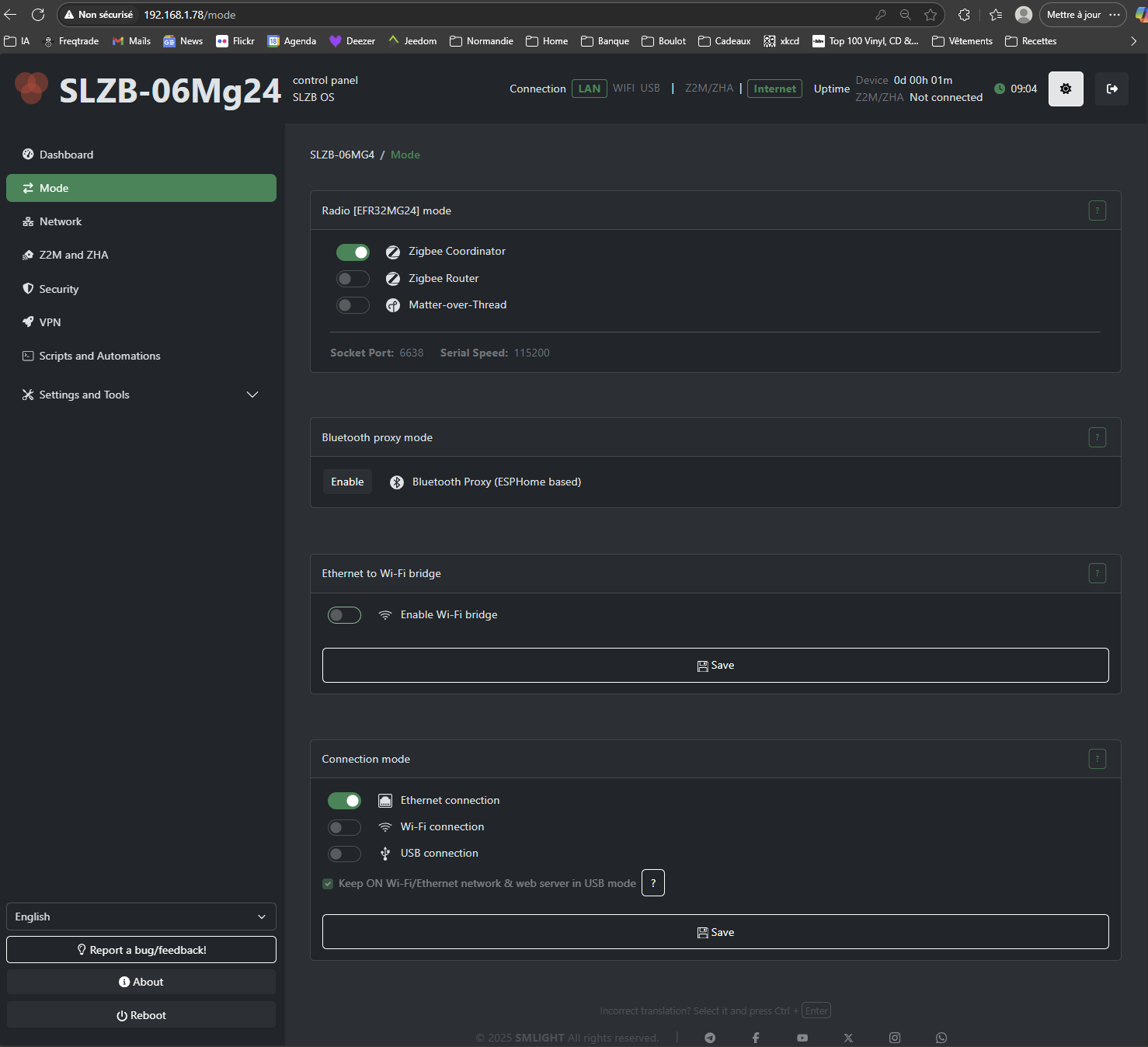Click the WhatsApp icon in footer

click(x=941, y=1038)
